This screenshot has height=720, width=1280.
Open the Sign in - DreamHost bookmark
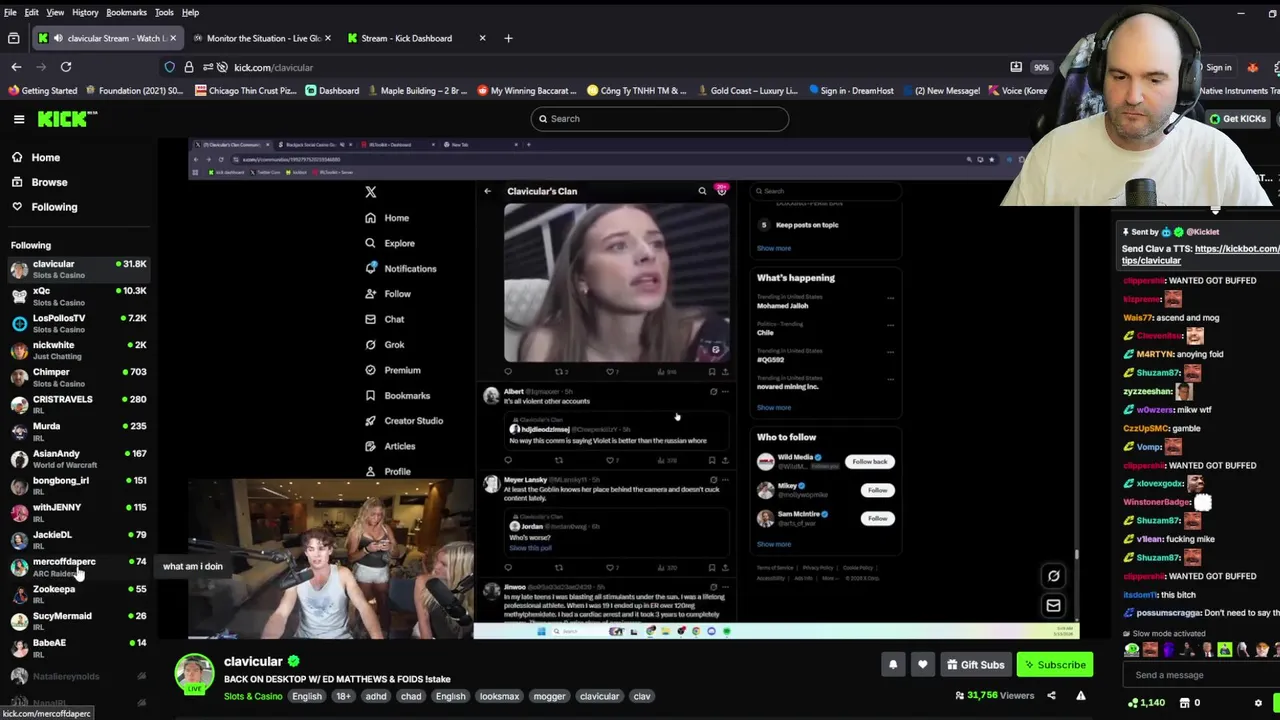[x=851, y=91]
